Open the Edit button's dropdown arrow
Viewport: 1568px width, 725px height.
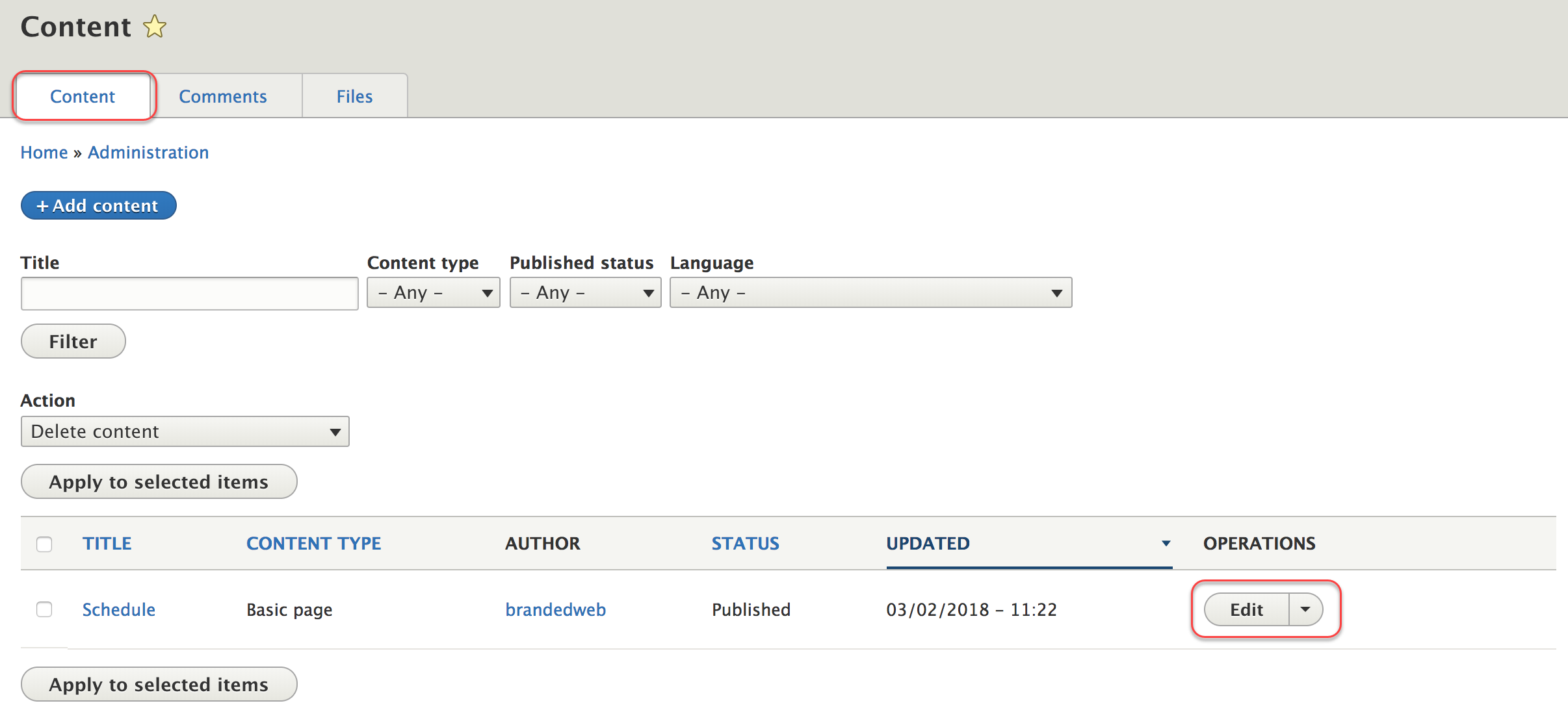1305,609
